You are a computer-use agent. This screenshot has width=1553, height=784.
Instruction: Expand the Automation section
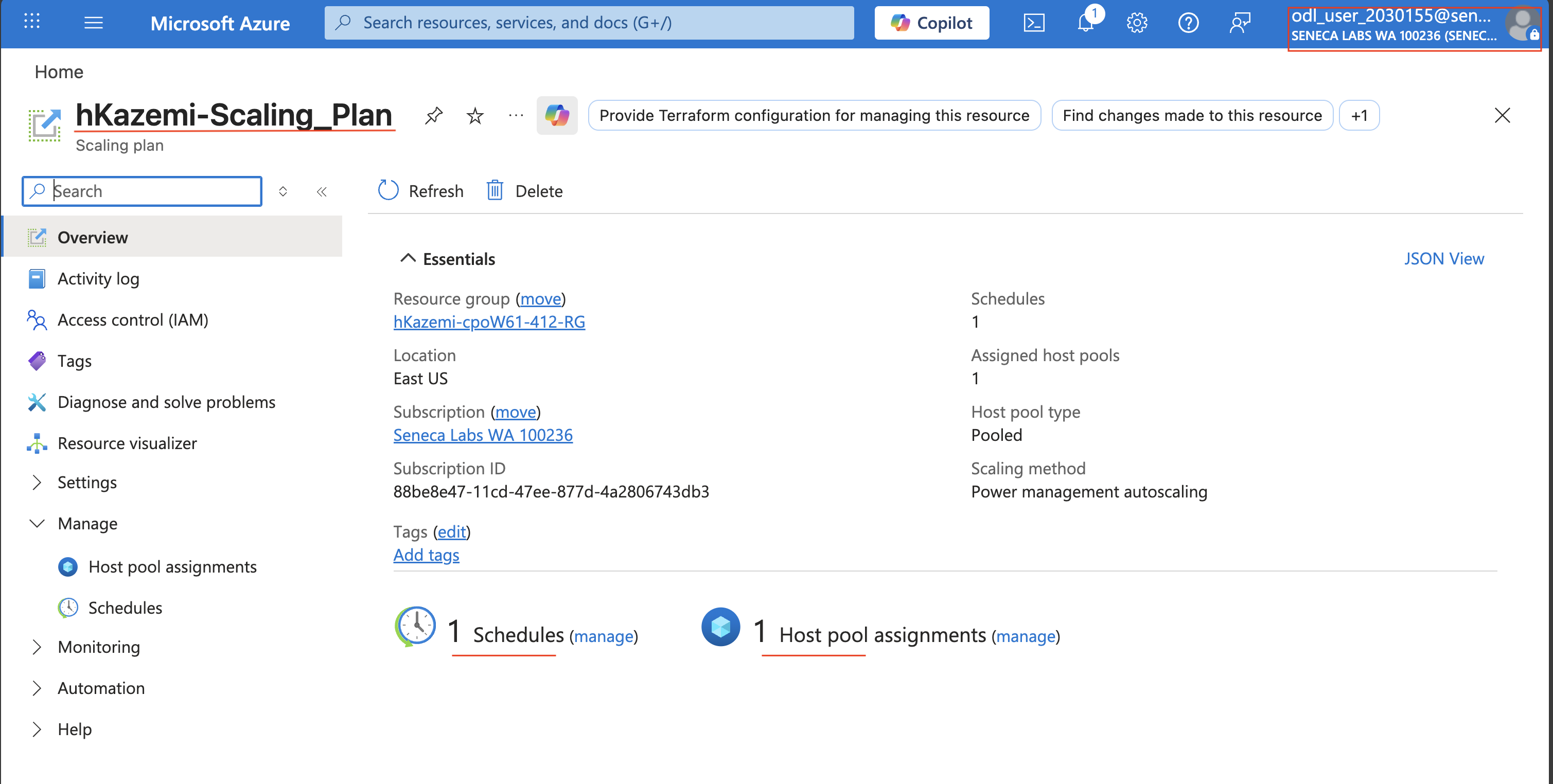(37, 688)
